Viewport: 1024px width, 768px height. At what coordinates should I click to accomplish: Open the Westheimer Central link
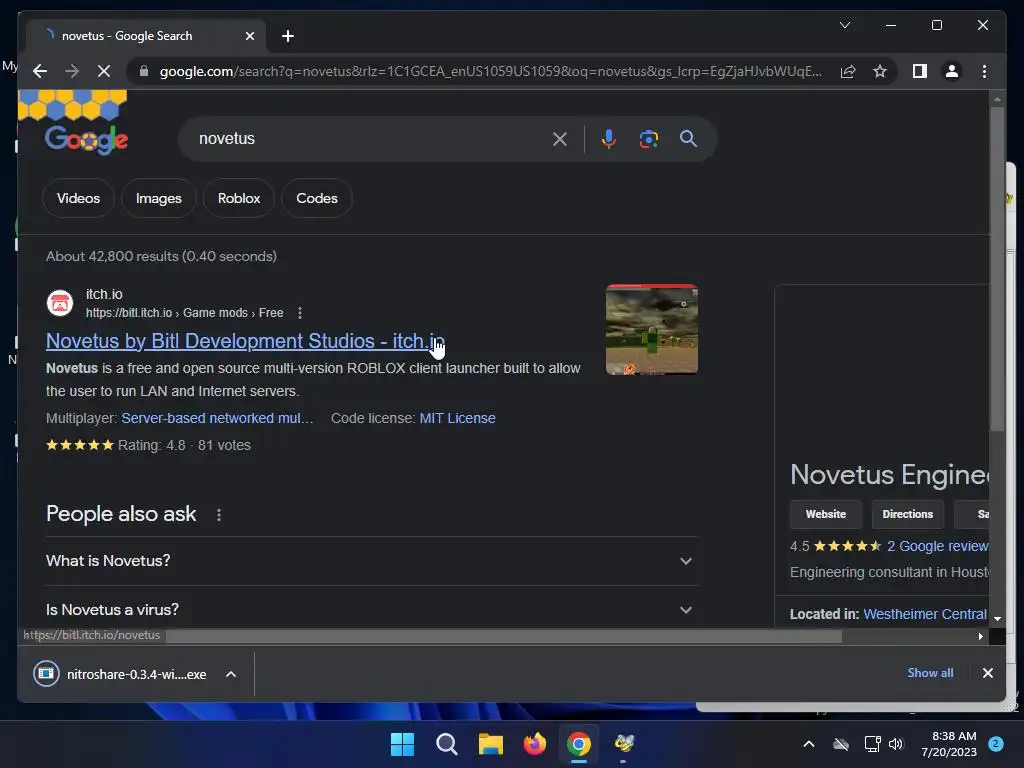click(925, 614)
